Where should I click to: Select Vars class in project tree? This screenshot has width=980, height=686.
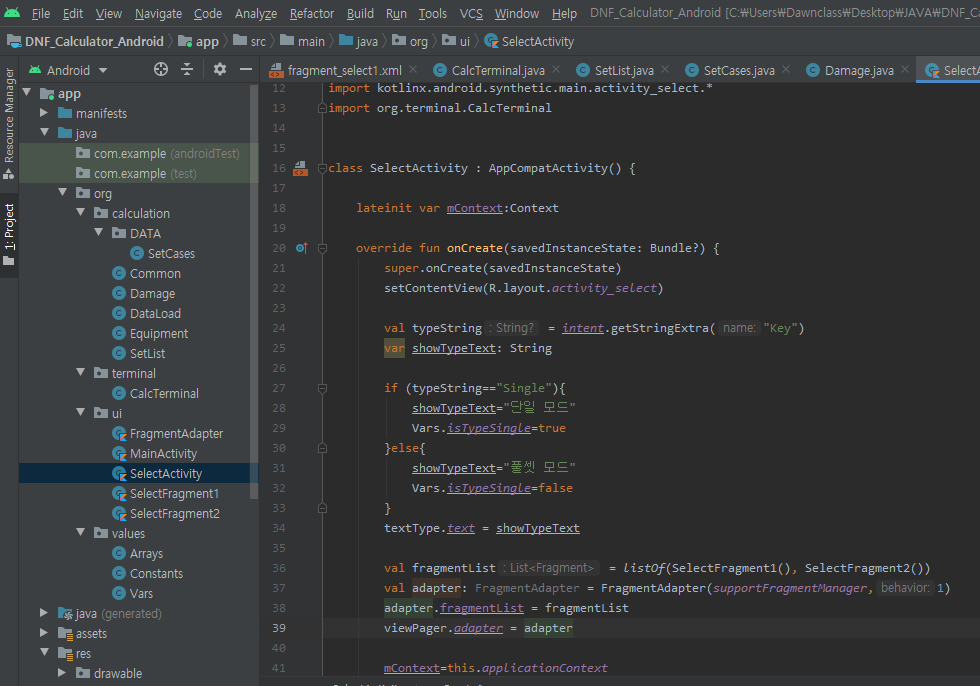tap(132, 593)
